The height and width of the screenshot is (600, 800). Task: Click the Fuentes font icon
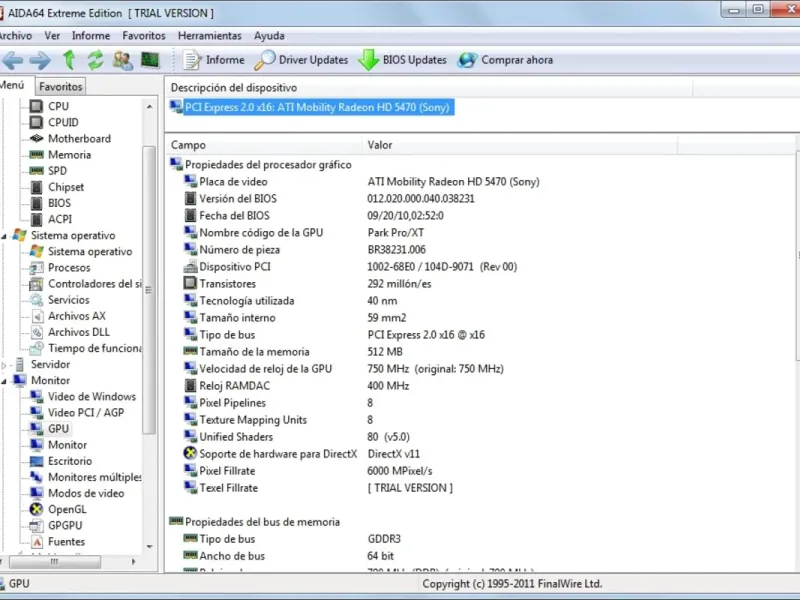tap(37, 541)
